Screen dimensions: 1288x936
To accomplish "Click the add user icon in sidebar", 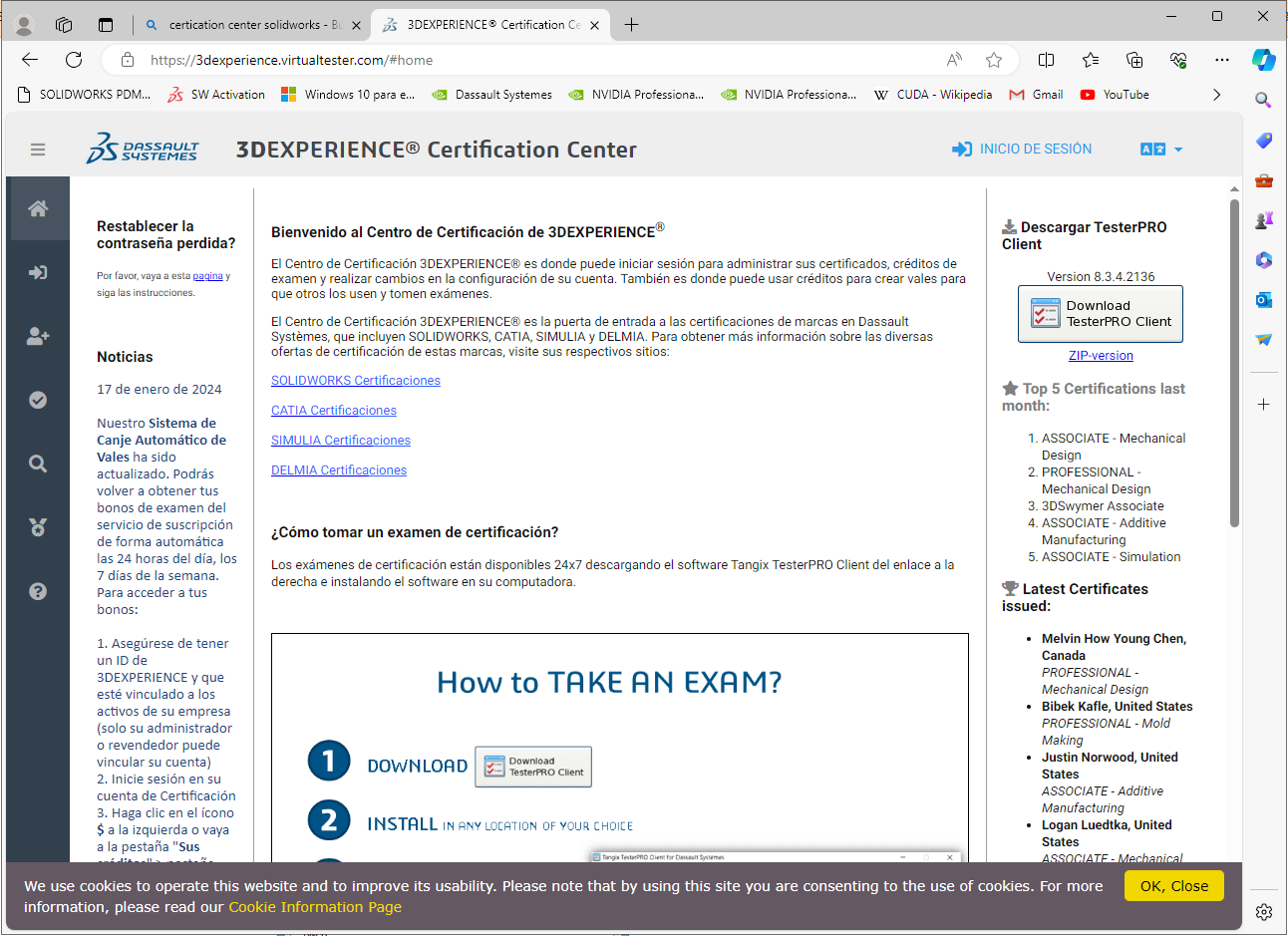I will [x=38, y=336].
